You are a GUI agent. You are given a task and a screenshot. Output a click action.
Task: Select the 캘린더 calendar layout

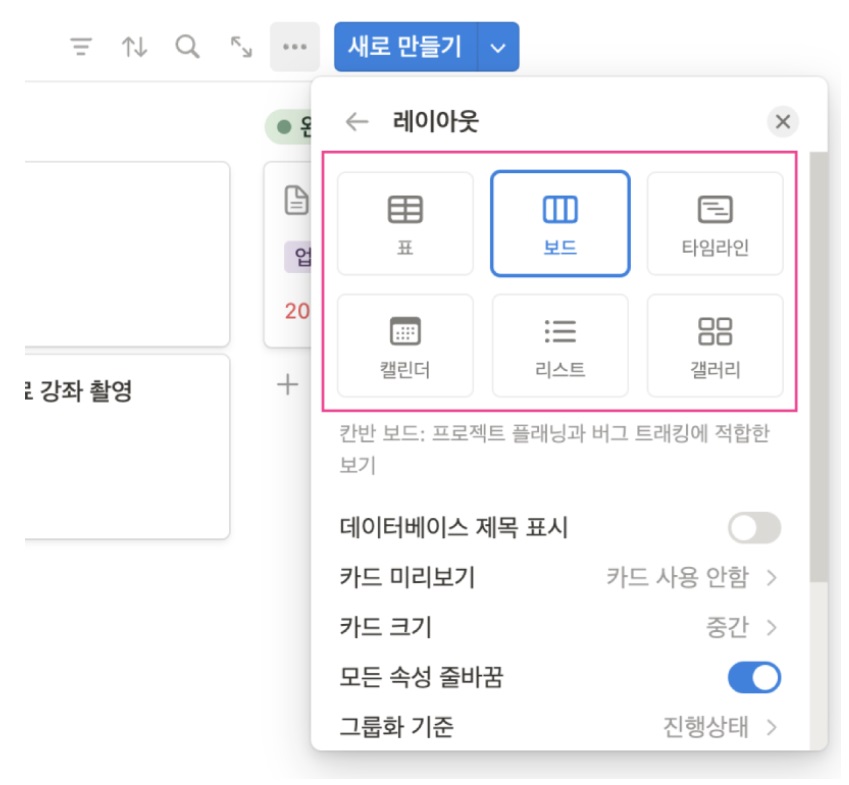[x=405, y=345]
